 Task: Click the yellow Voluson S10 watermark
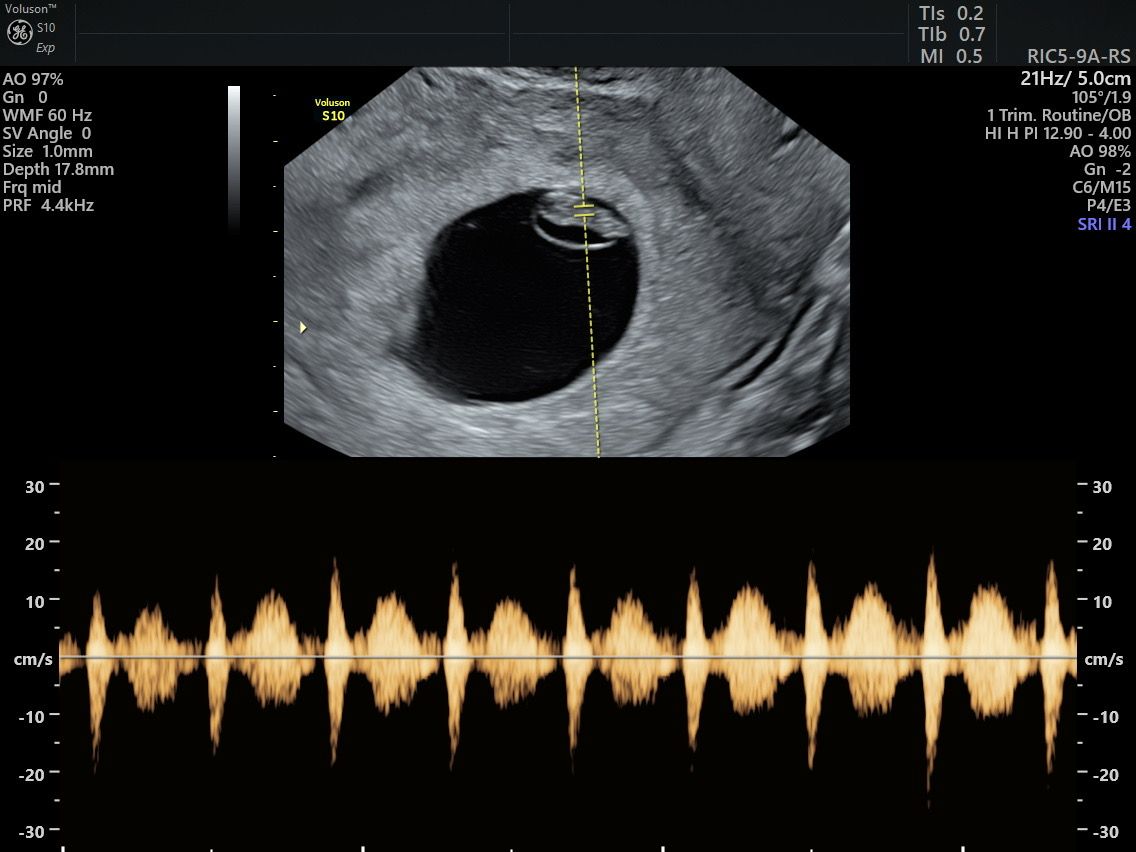click(x=330, y=110)
